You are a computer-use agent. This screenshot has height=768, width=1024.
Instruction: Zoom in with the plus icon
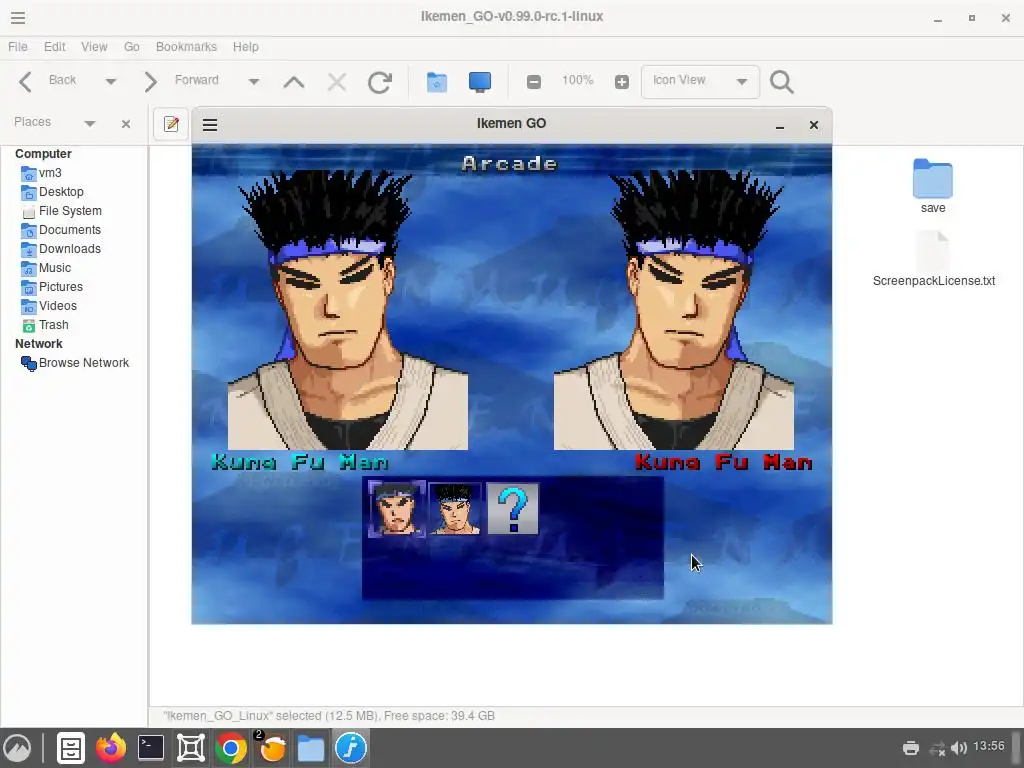pyautogui.click(x=622, y=82)
